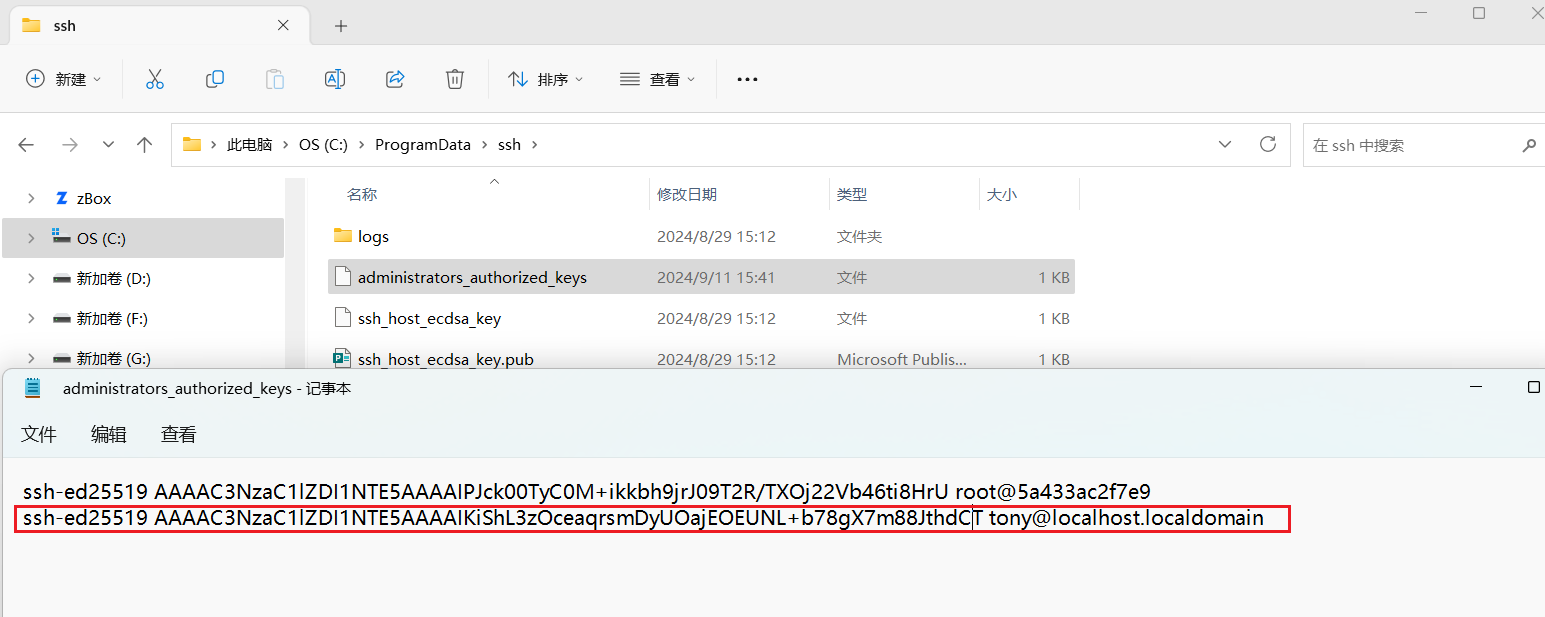Click the Copy icon in toolbar

click(x=214, y=79)
